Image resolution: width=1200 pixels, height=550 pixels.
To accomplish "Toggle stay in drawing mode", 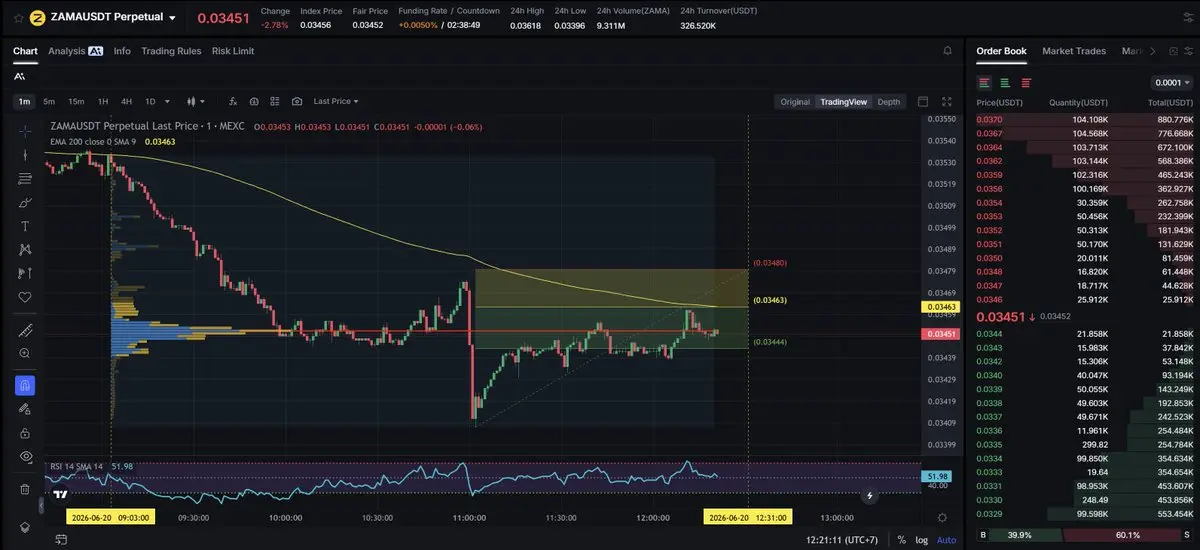I will 25,409.
